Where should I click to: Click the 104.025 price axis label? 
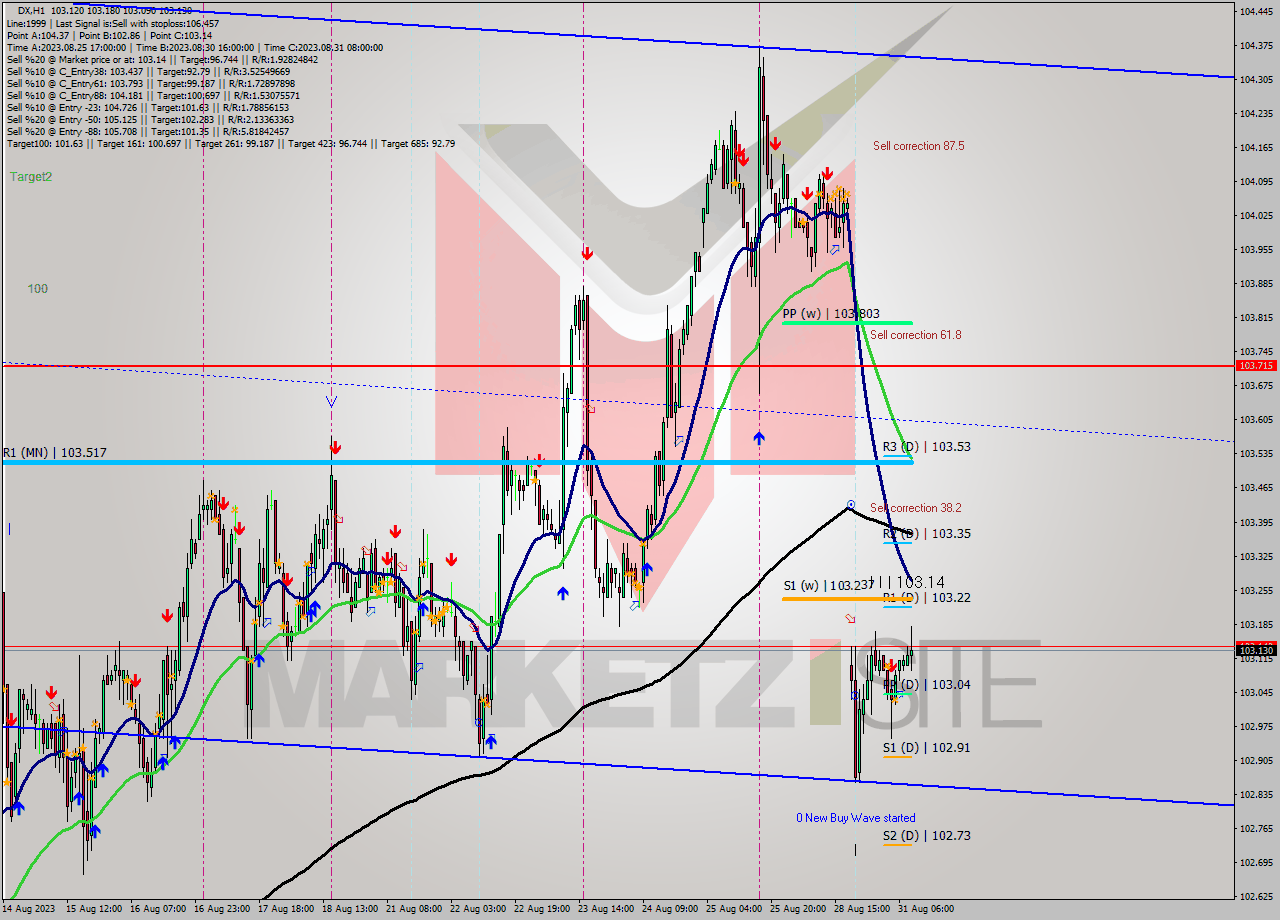(x=1256, y=215)
